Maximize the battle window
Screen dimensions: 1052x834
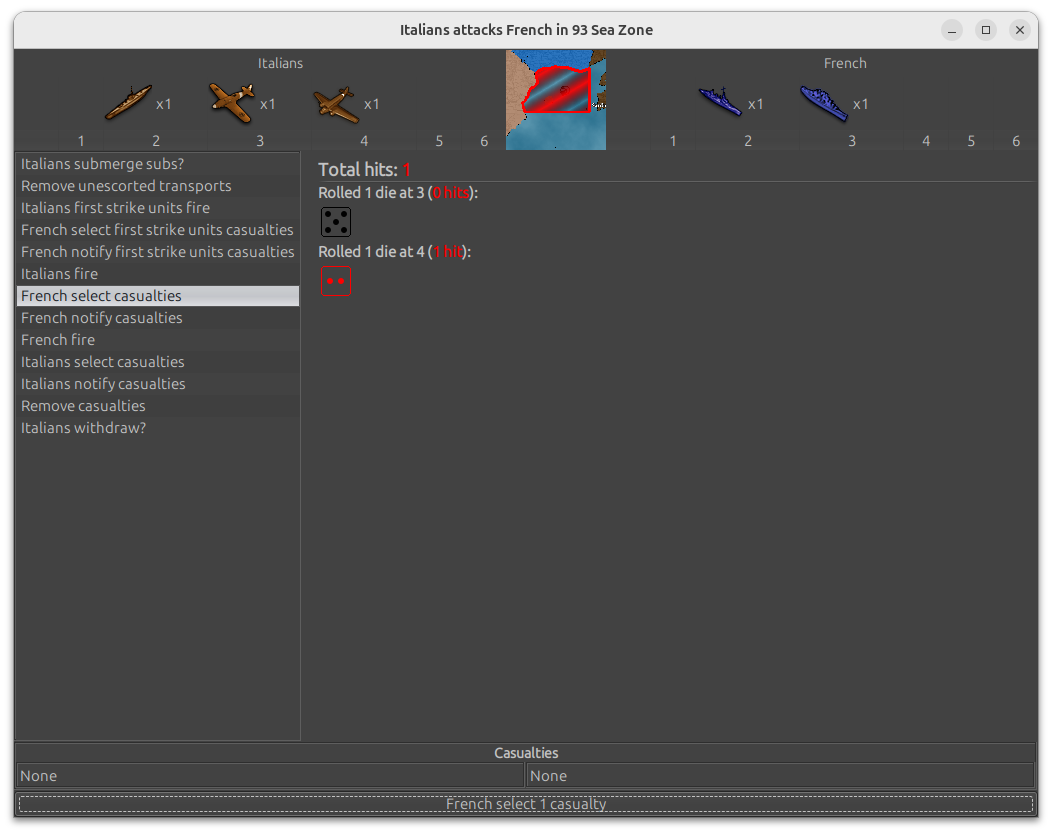tap(986, 30)
